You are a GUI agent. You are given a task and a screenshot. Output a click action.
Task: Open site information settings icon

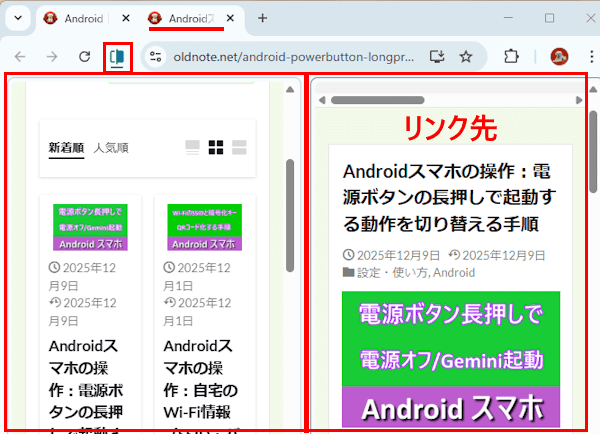tap(156, 57)
